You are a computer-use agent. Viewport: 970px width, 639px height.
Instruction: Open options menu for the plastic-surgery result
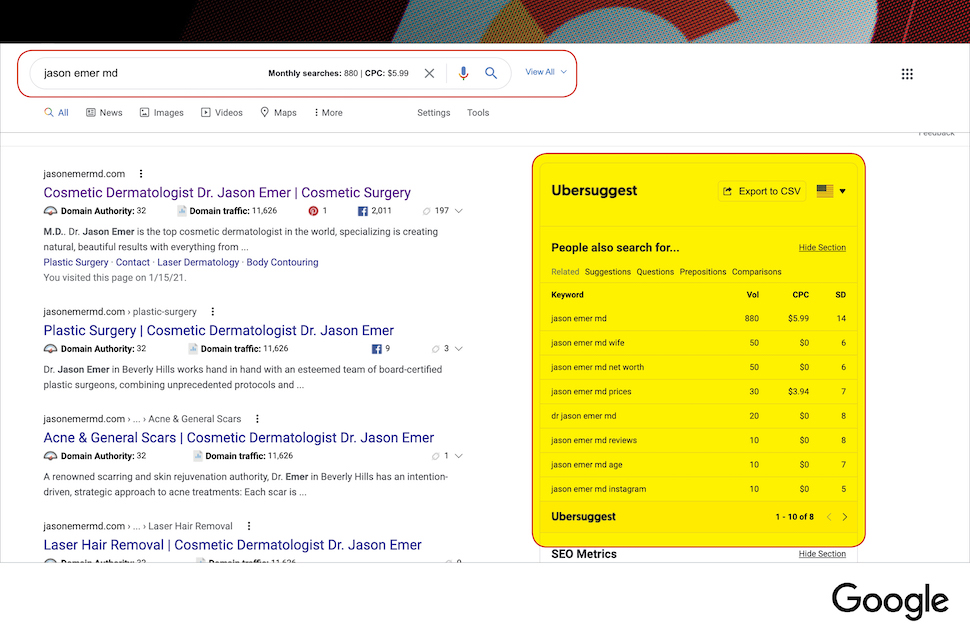[x=213, y=312]
